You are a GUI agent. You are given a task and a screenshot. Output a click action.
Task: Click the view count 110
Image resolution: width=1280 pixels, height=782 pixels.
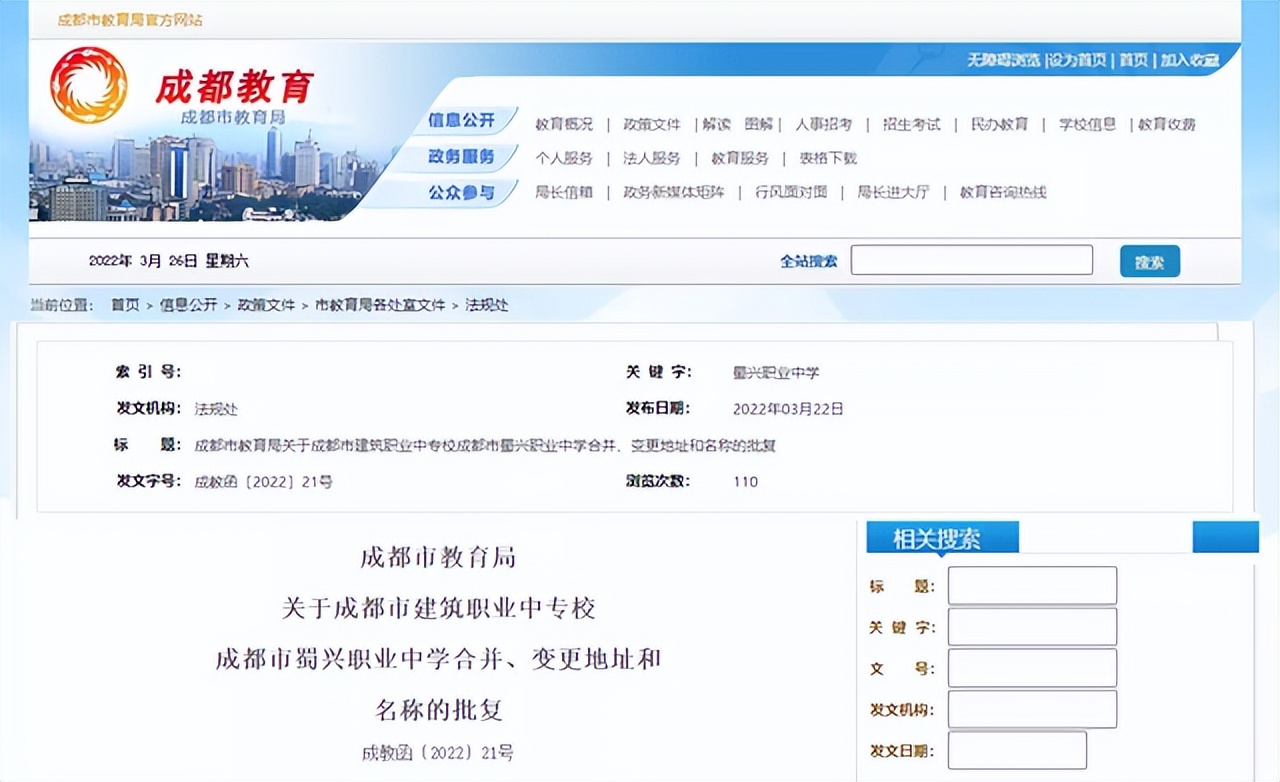(746, 482)
